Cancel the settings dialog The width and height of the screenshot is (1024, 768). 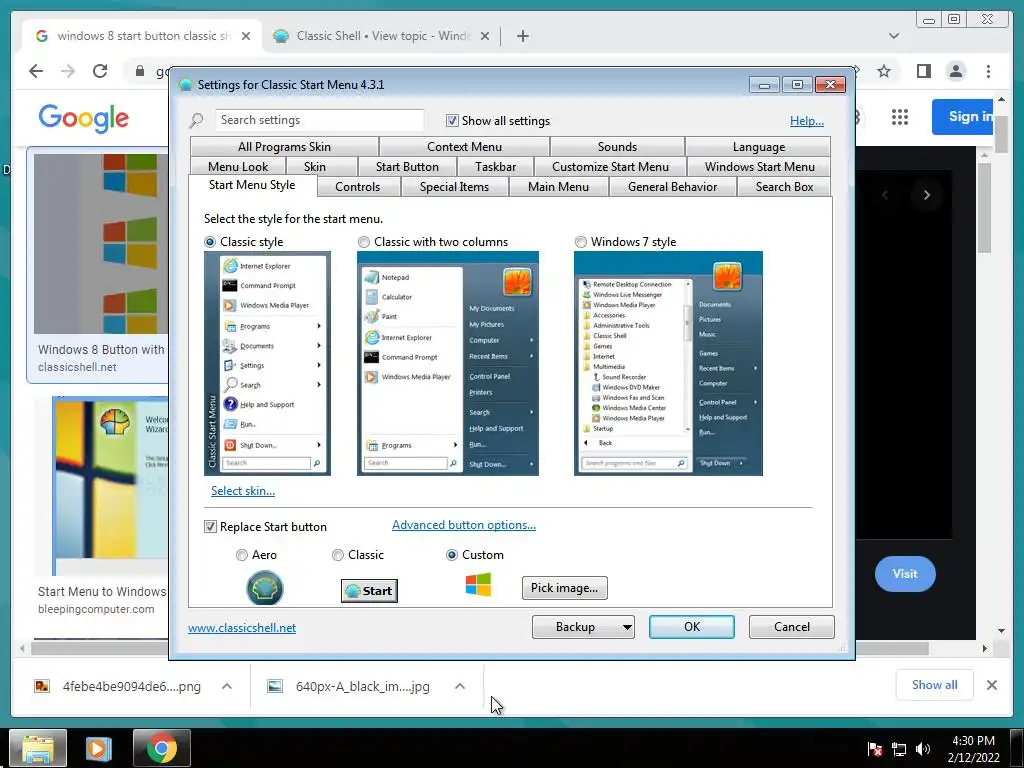[792, 627]
